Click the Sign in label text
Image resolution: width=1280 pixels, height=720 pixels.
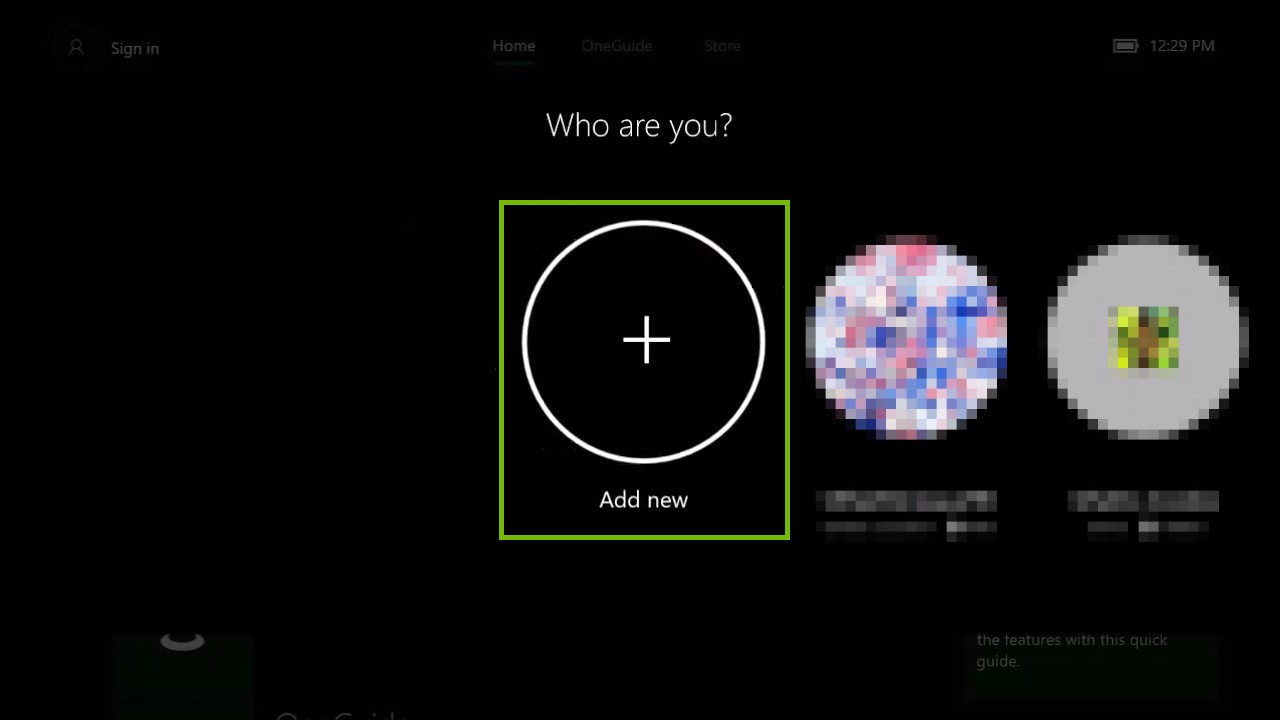click(x=134, y=48)
